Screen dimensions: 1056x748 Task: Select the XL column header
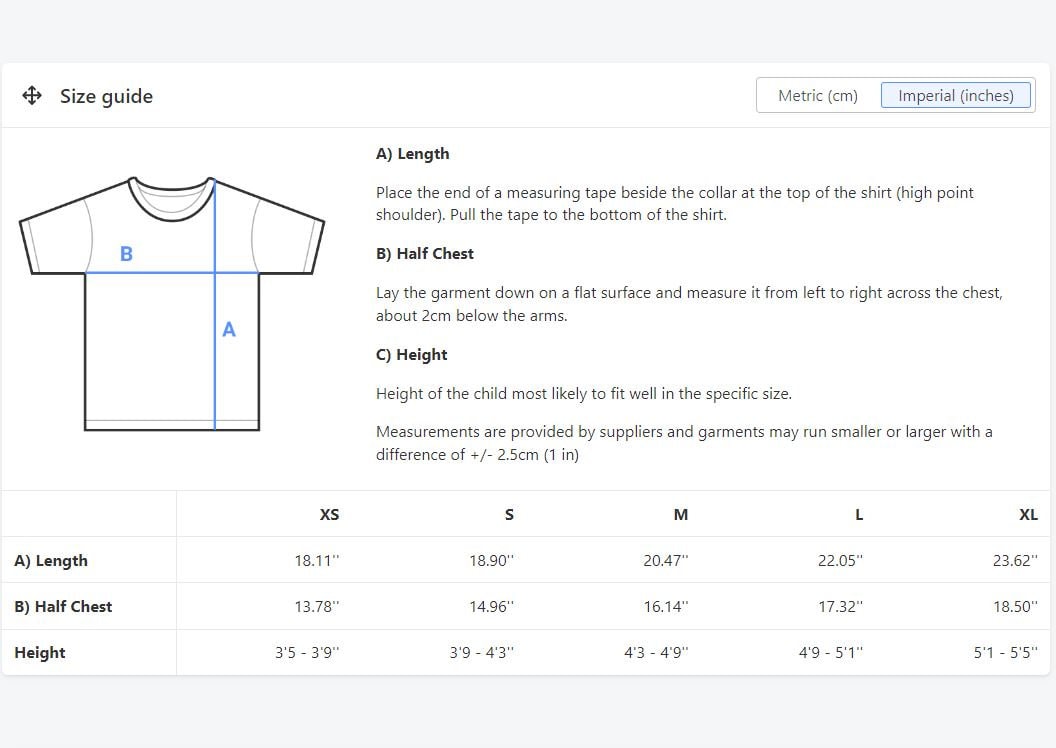pos(1028,514)
